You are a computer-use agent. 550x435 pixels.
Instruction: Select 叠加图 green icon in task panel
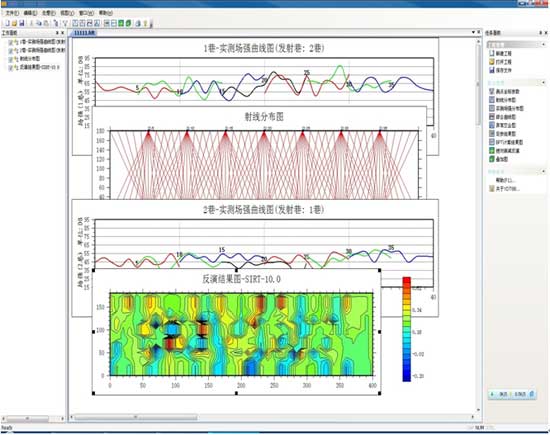[x=492, y=159]
